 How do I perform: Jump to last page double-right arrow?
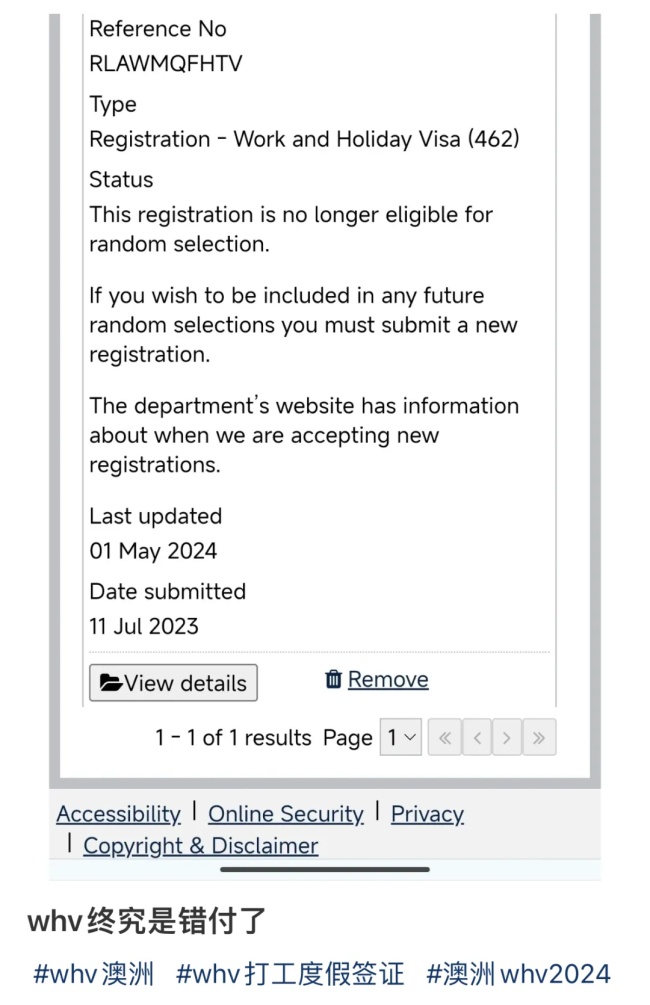tap(539, 738)
